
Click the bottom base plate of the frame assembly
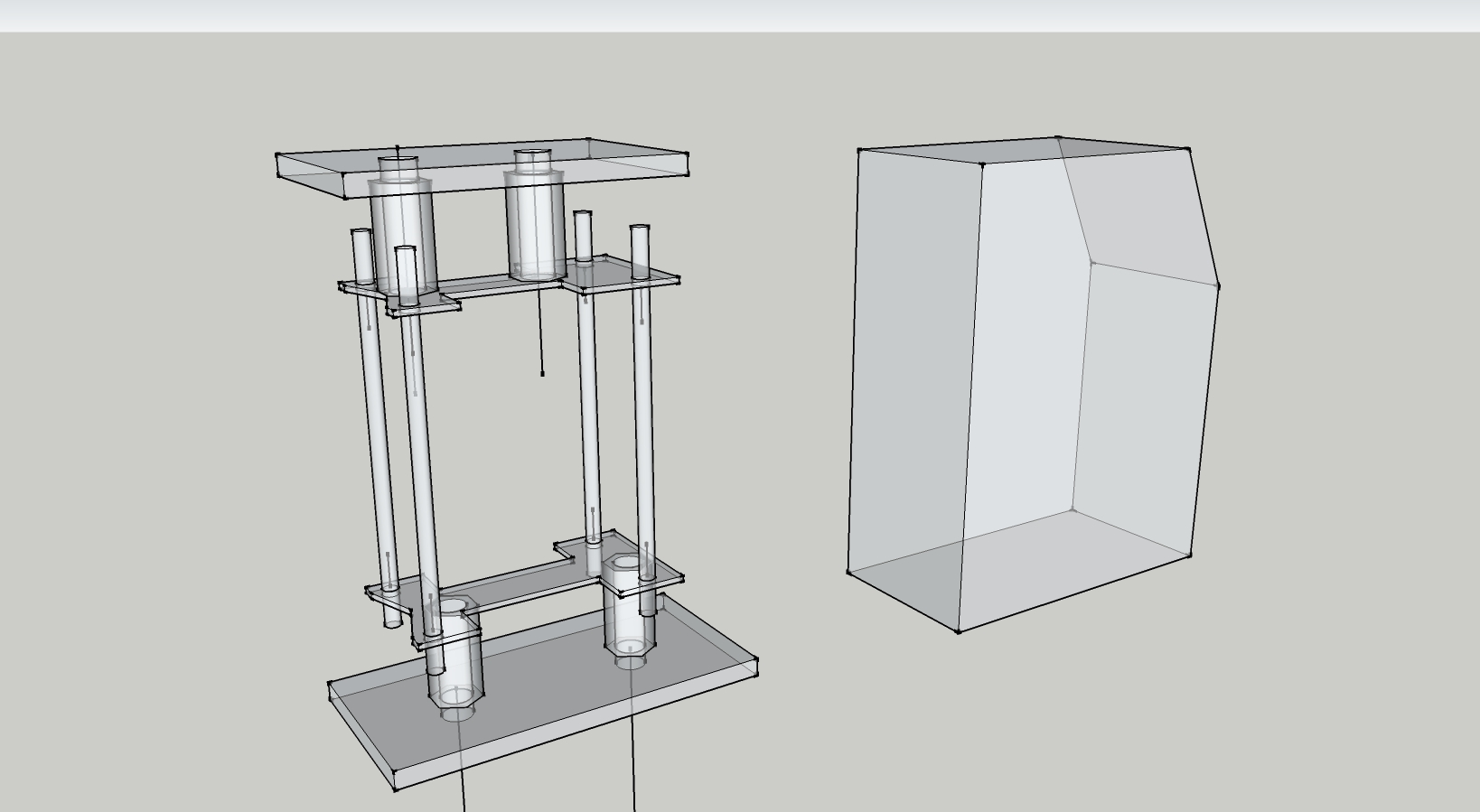[x=543, y=691]
